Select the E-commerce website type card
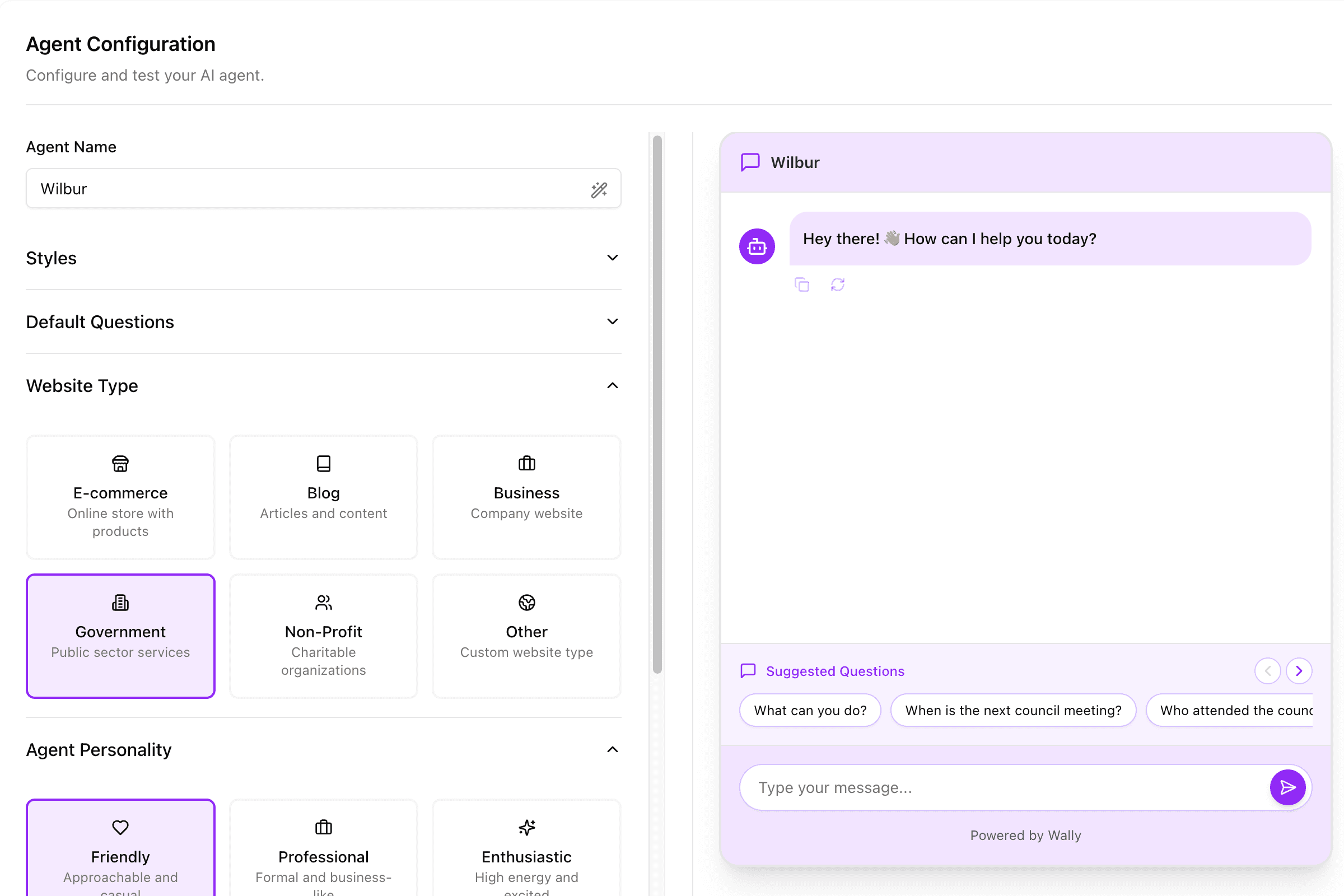Screen dimensions: 1344x896 (120, 497)
